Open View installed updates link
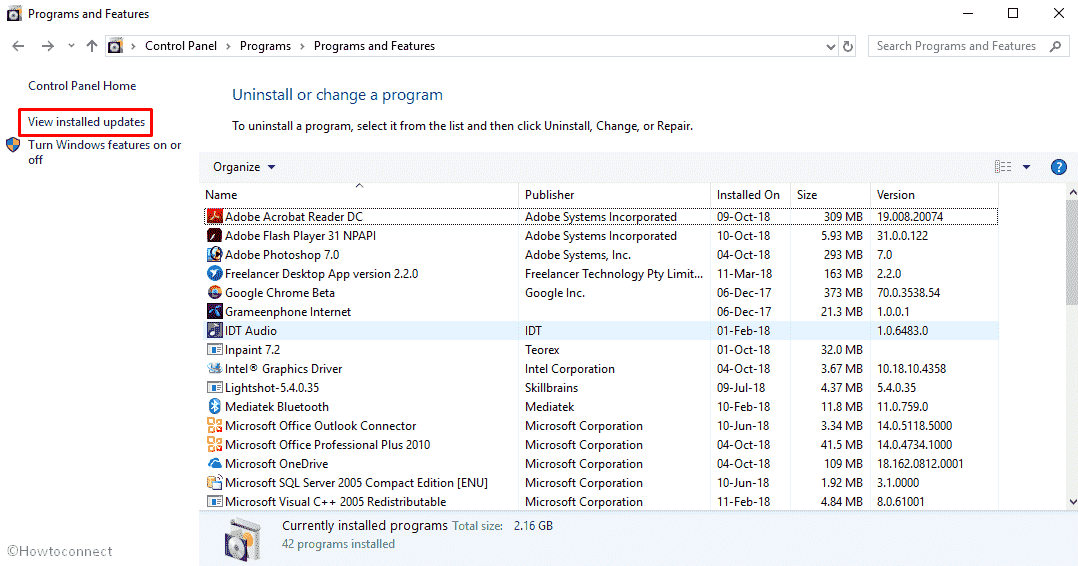Image resolution: width=1078 pixels, height=566 pixels. click(87, 122)
